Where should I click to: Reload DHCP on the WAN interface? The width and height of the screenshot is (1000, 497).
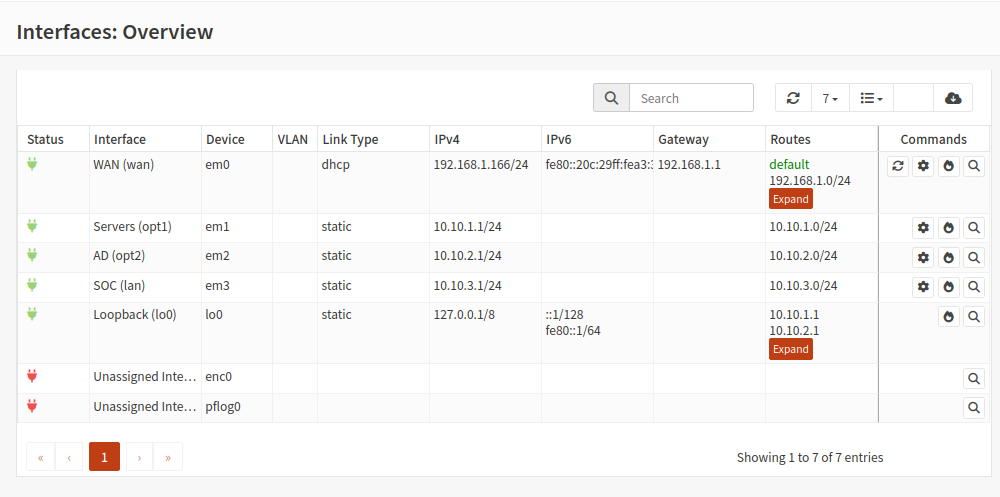tap(898, 167)
